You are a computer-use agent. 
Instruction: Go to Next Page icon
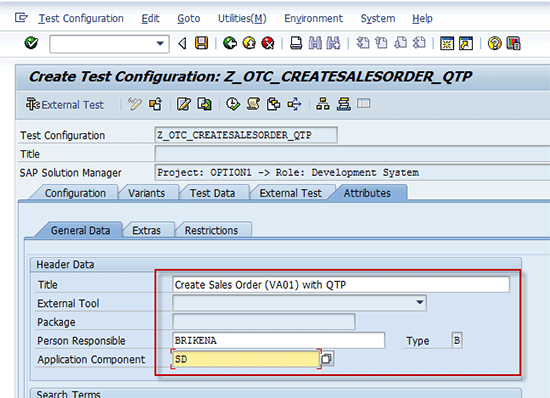click(x=400, y=43)
